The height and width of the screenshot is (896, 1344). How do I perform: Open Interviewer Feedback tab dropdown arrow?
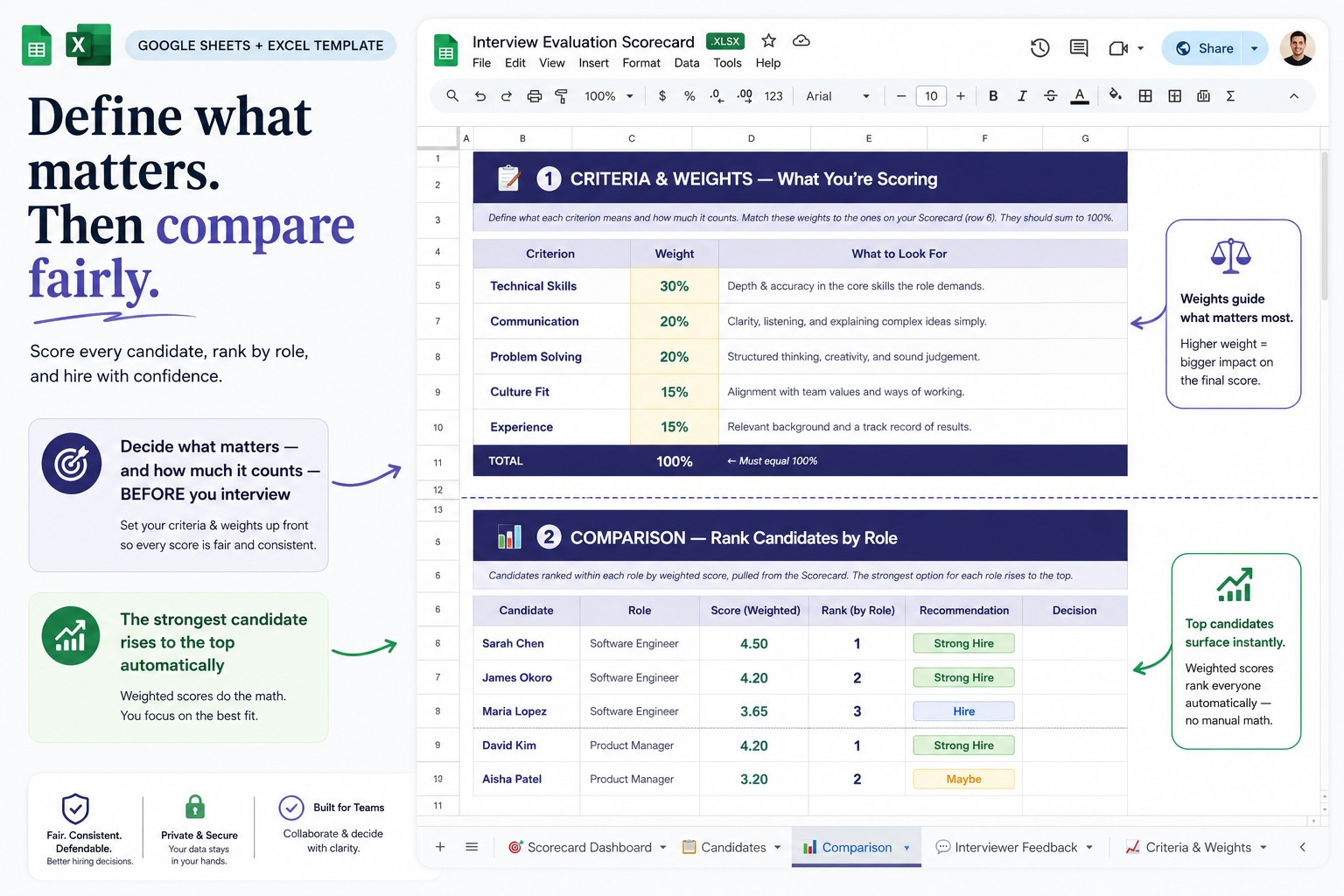(x=1089, y=847)
